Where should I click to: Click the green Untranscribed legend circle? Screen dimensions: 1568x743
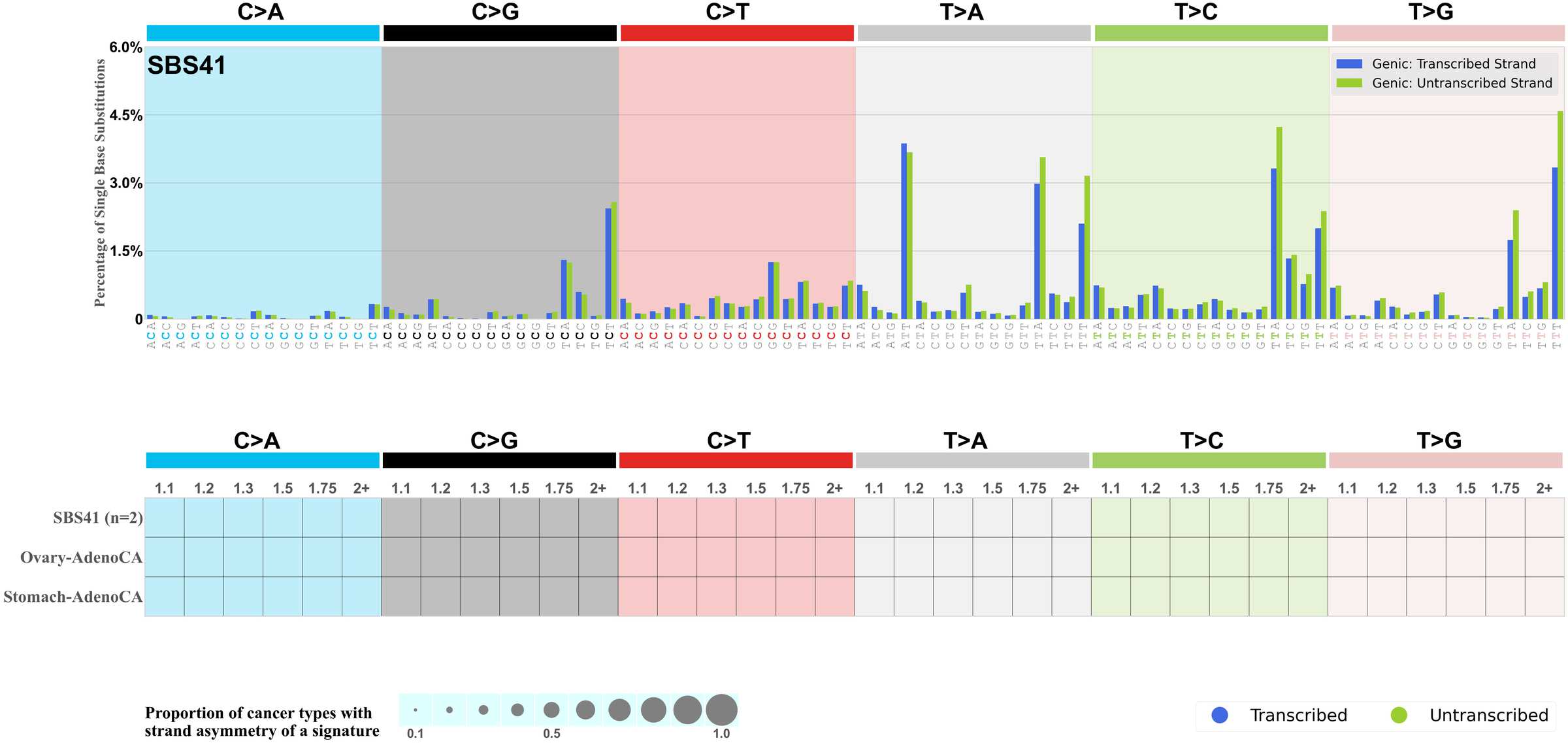1399,715
